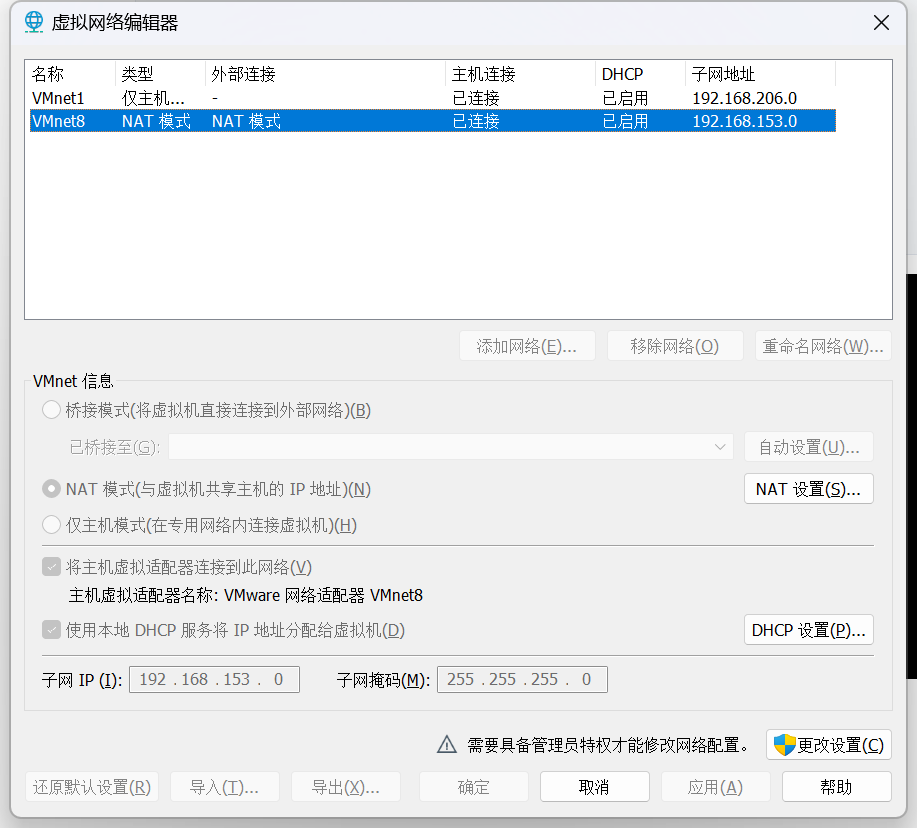Click the 子网 IP input field
The height and width of the screenshot is (828, 917).
[x=214, y=679]
